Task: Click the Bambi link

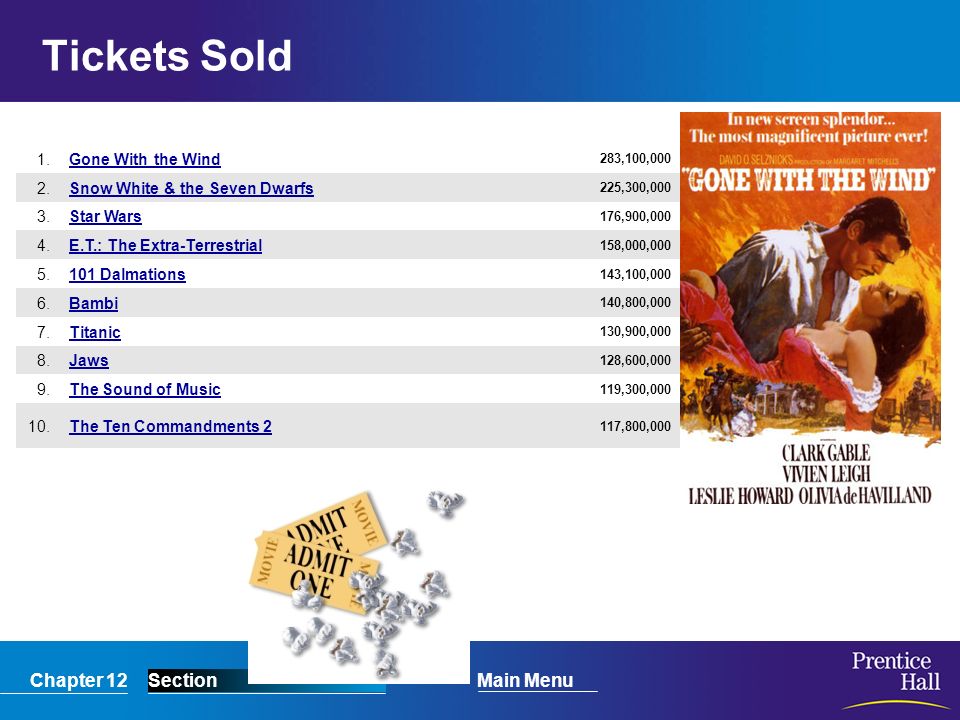Action: [93, 303]
